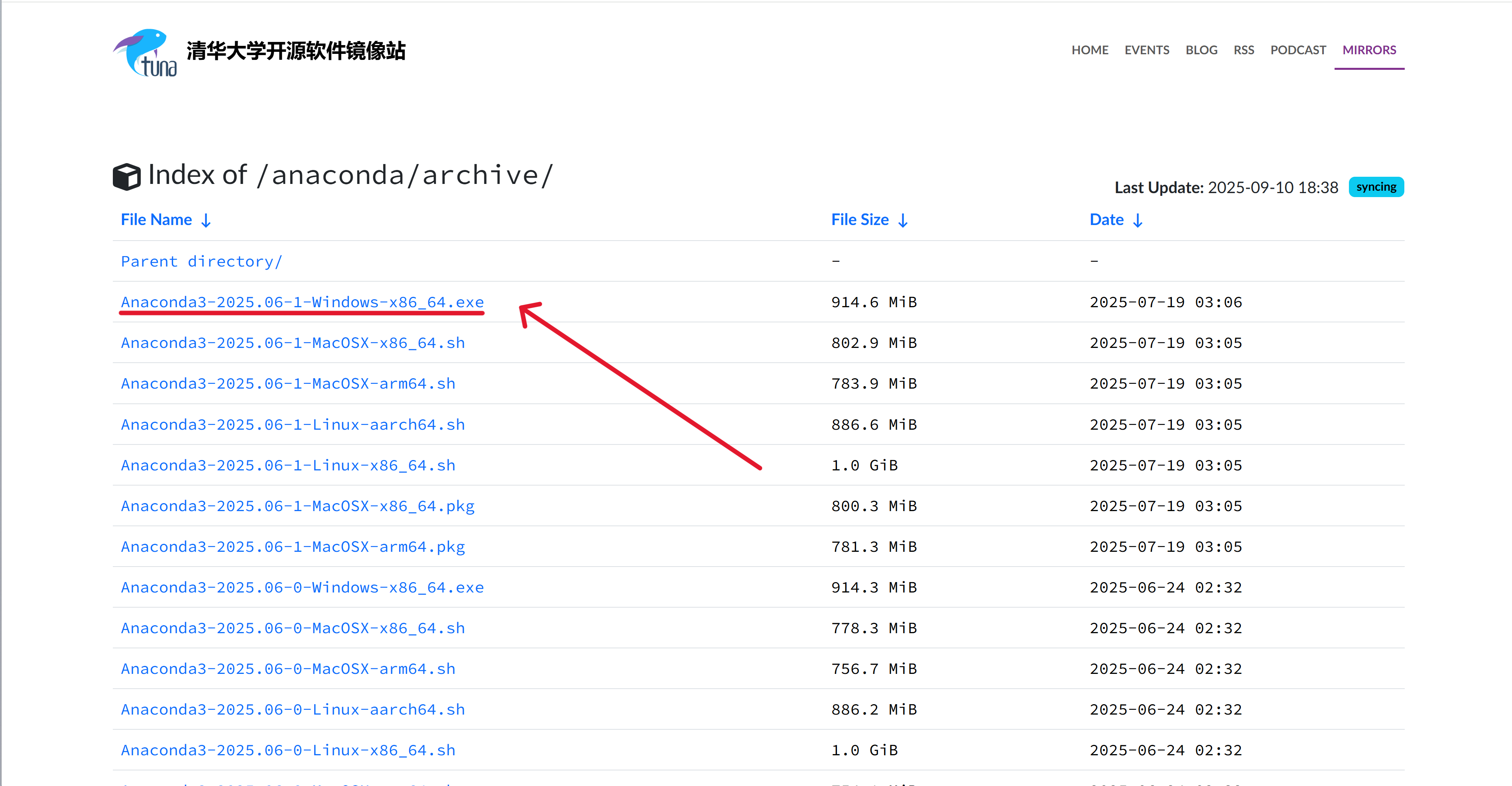The width and height of the screenshot is (1512, 786).
Task: Download Anaconda3-2025.06-1-Linux-x86_64.sh
Action: click(287, 465)
